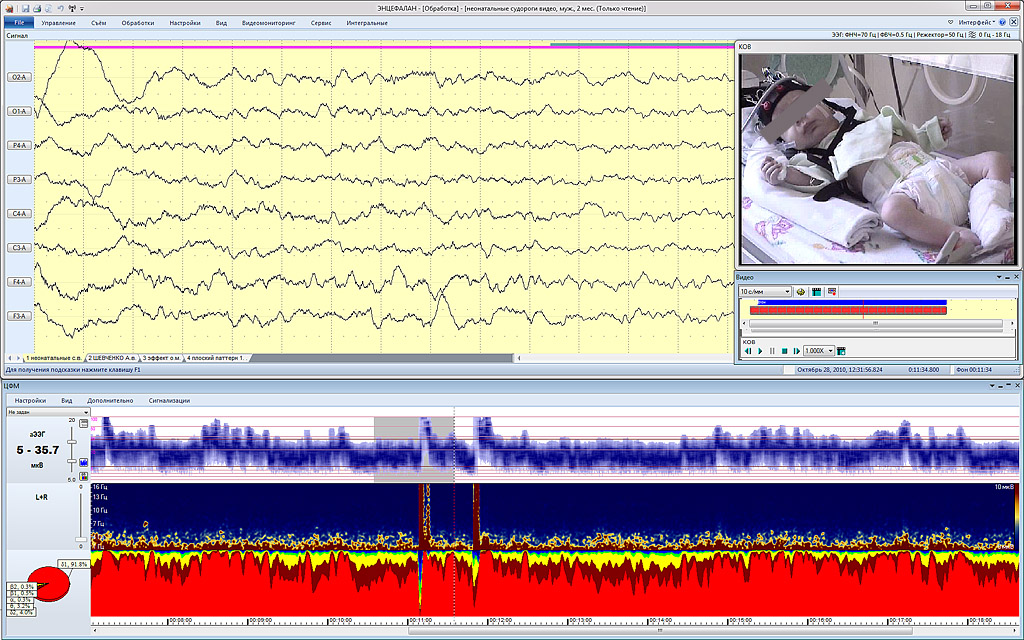Click the blue histogram icon beside the аЭЭГ slider
The image size is (1024, 640).
(84, 461)
